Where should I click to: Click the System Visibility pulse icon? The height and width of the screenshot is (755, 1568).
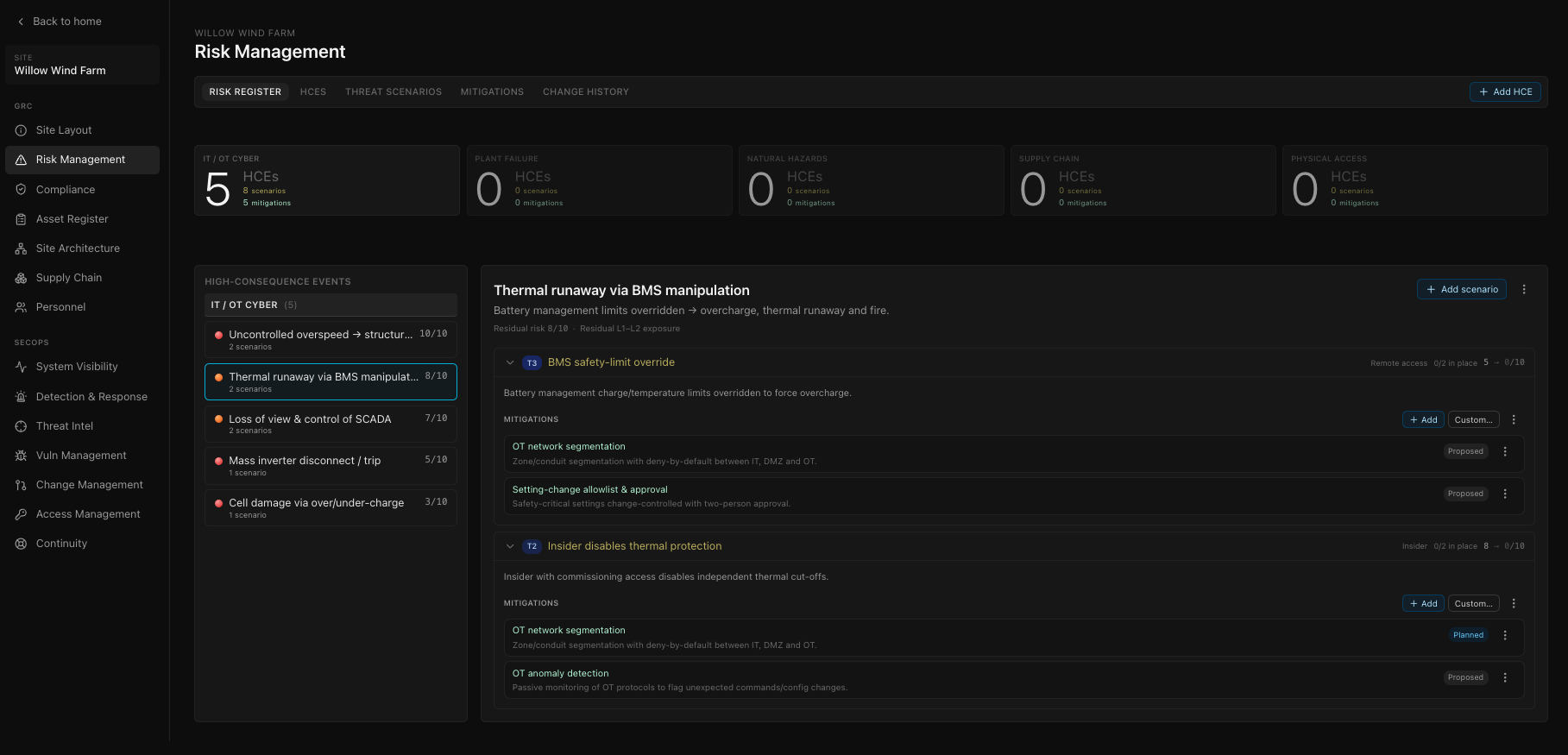pyautogui.click(x=21, y=367)
